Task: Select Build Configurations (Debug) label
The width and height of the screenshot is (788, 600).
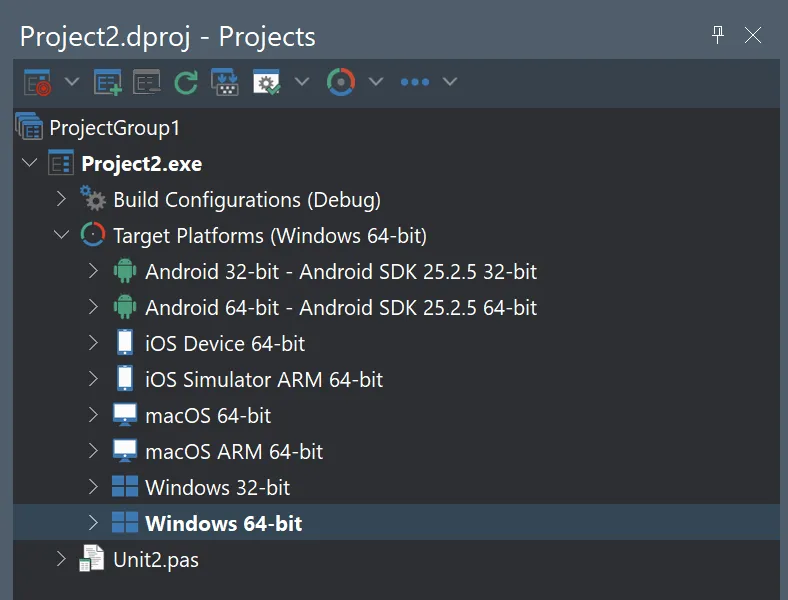Action: pyautogui.click(x=247, y=200)
